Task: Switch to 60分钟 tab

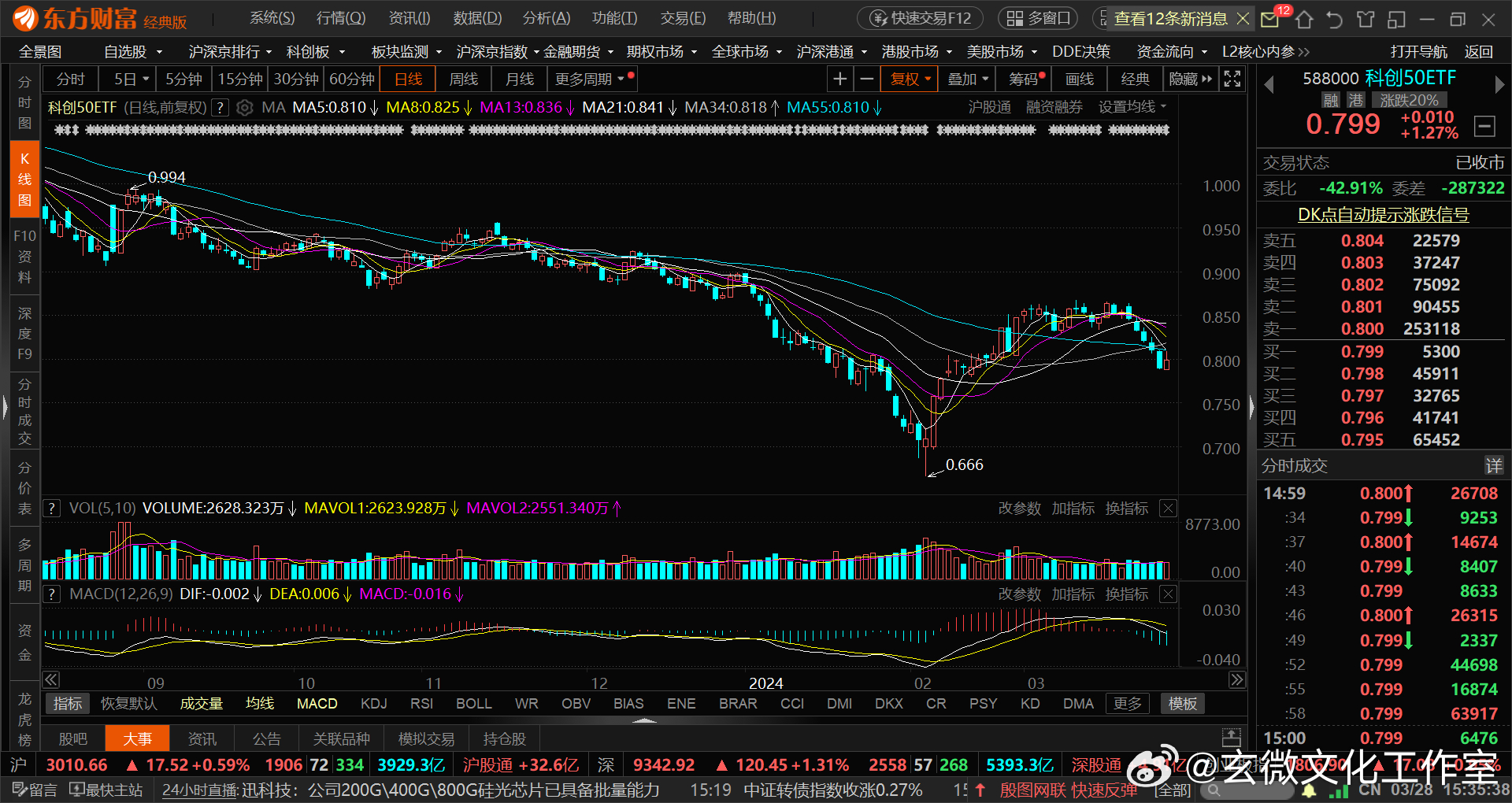Action: click(x=352, y=79)
